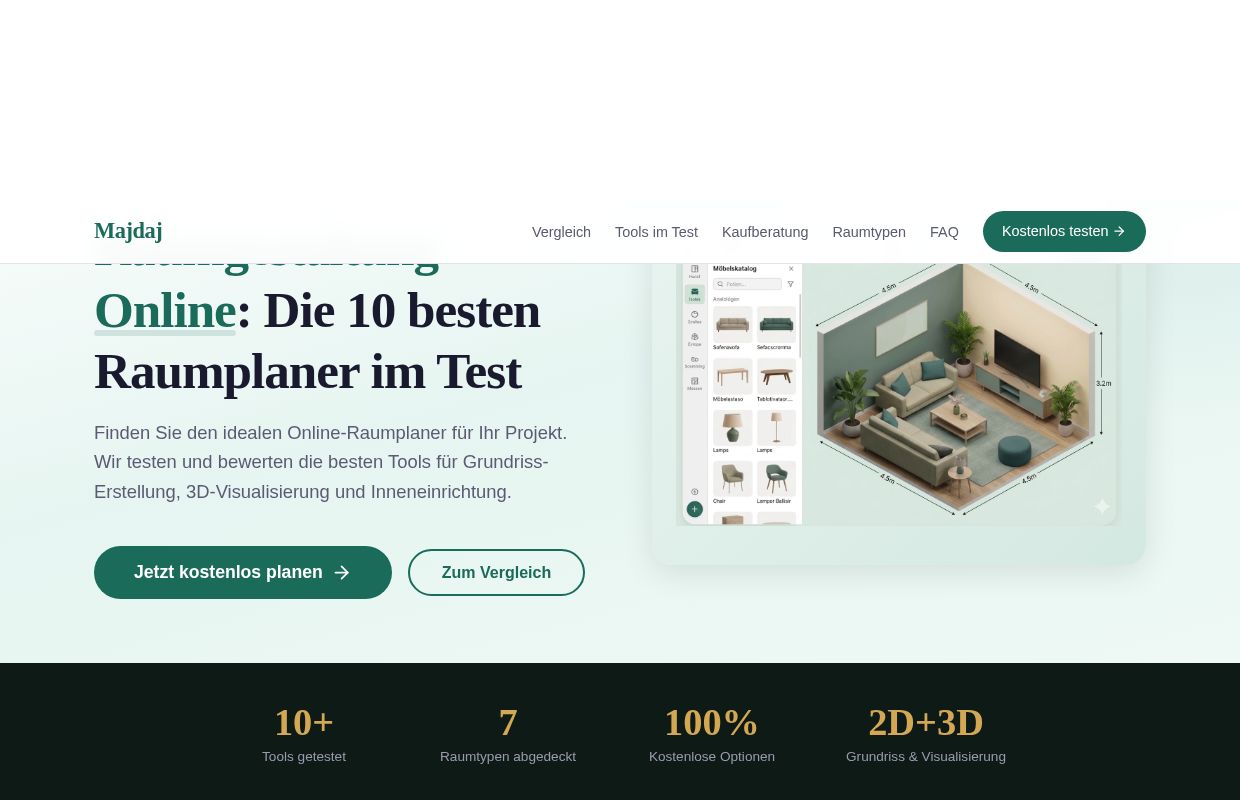Click the '100%' statistic

pyautogui.click(x=712, y=722)
